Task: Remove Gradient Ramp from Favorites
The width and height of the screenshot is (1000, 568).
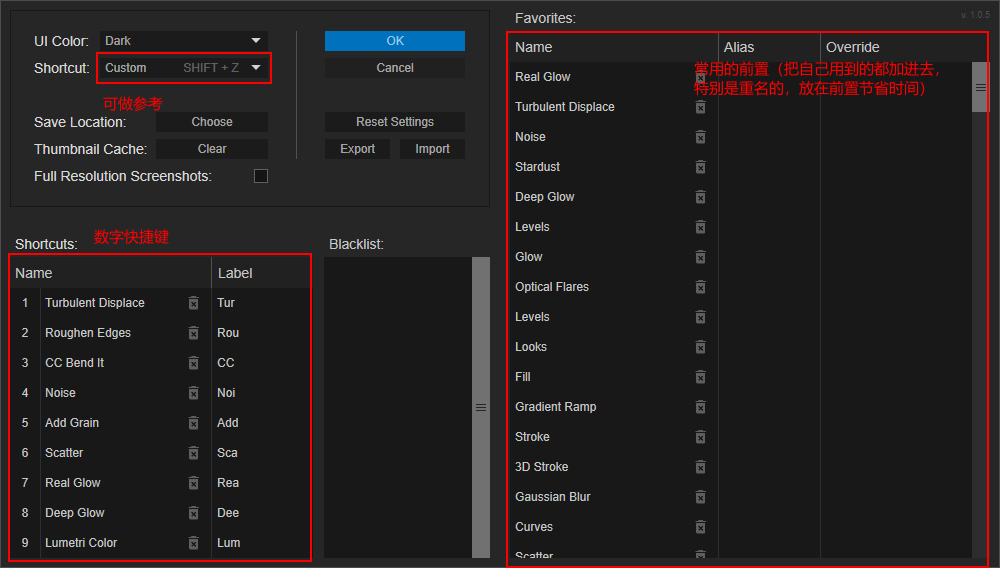Action: [x=700, y=407]
